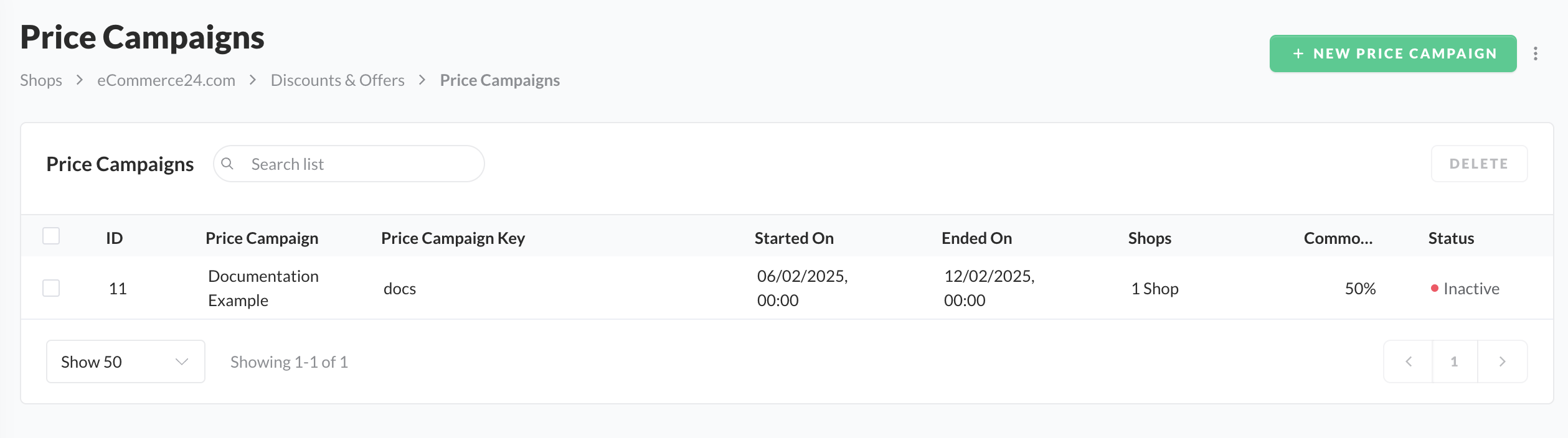This screenshot has width=1568, height=438.
Task: Go to the previous page arrow
Action: 1408,361
